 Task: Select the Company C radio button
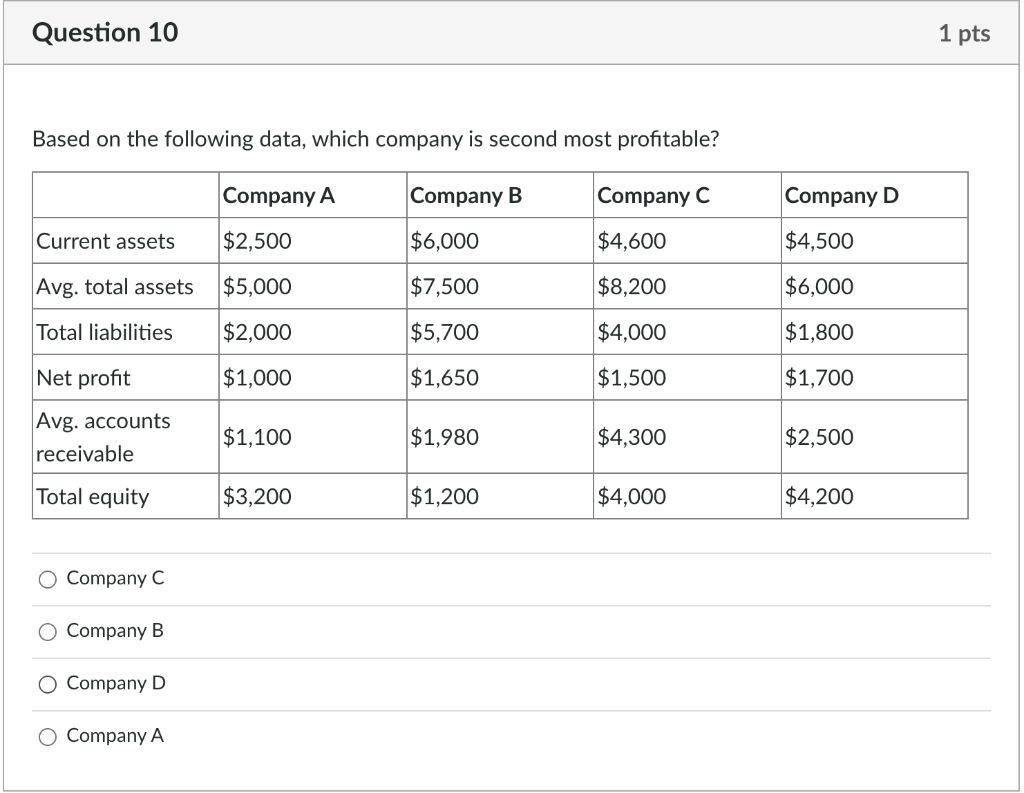point(46,578)
